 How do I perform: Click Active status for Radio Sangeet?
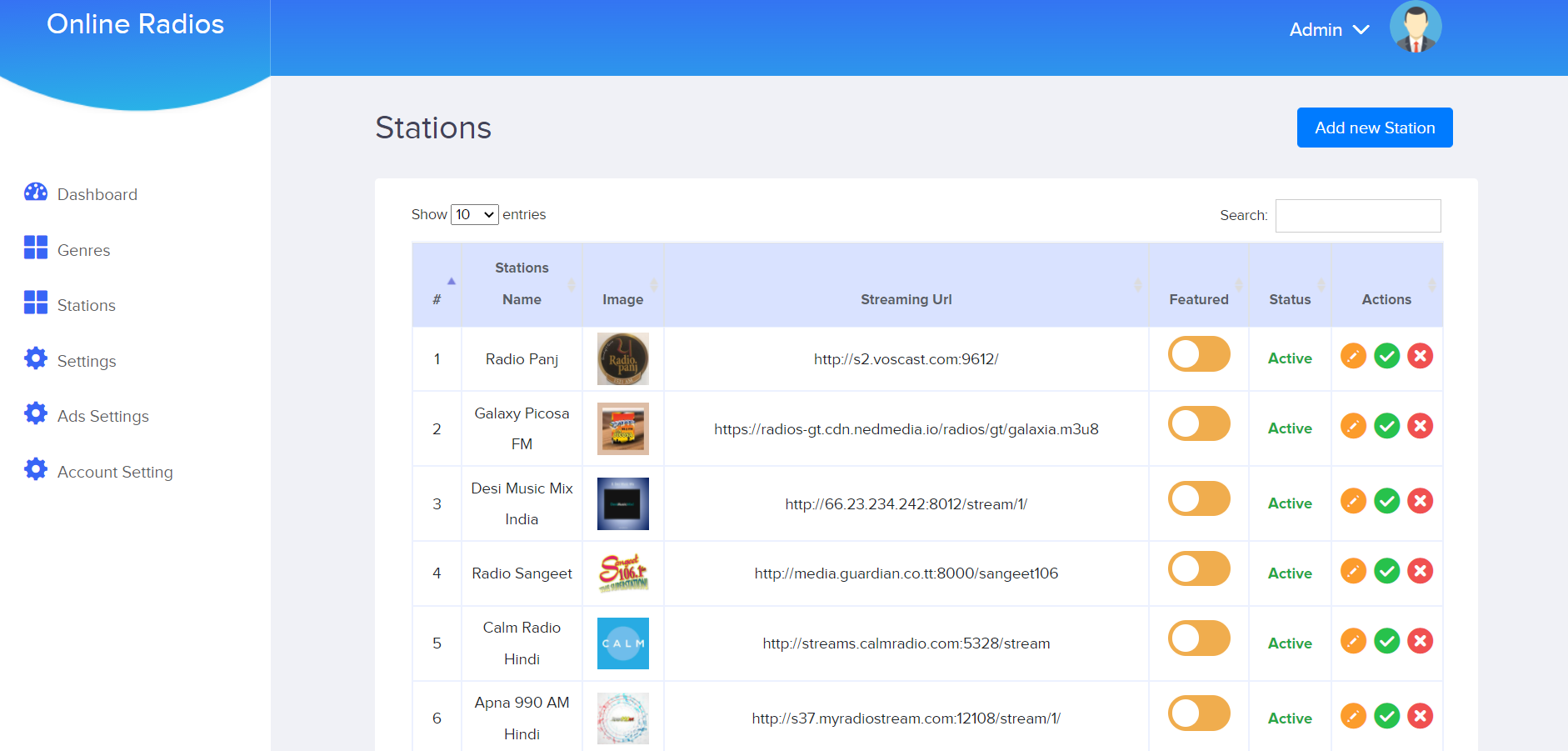[x=1290, y=573]
